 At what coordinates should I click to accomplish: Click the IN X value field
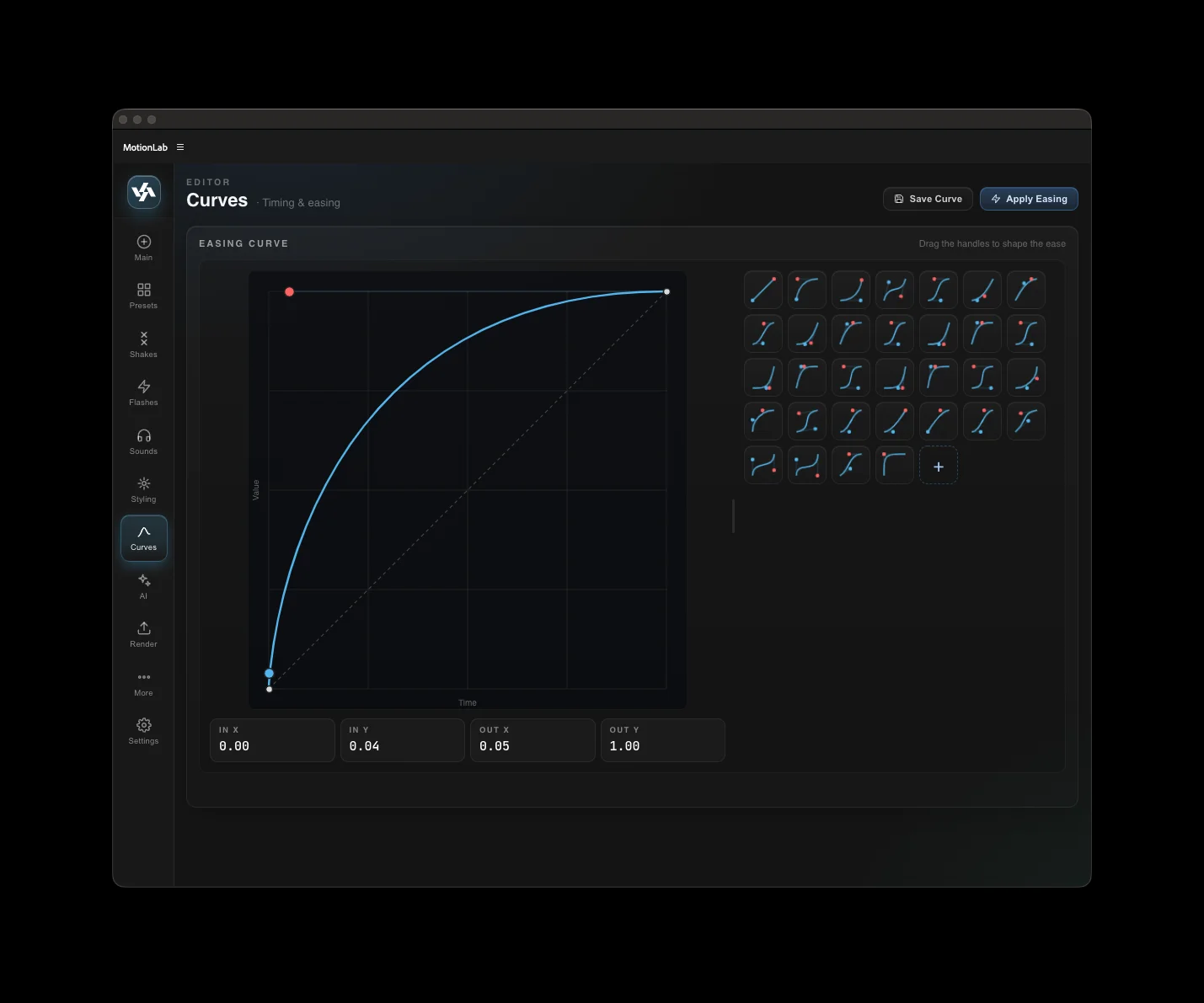point(272,740)
